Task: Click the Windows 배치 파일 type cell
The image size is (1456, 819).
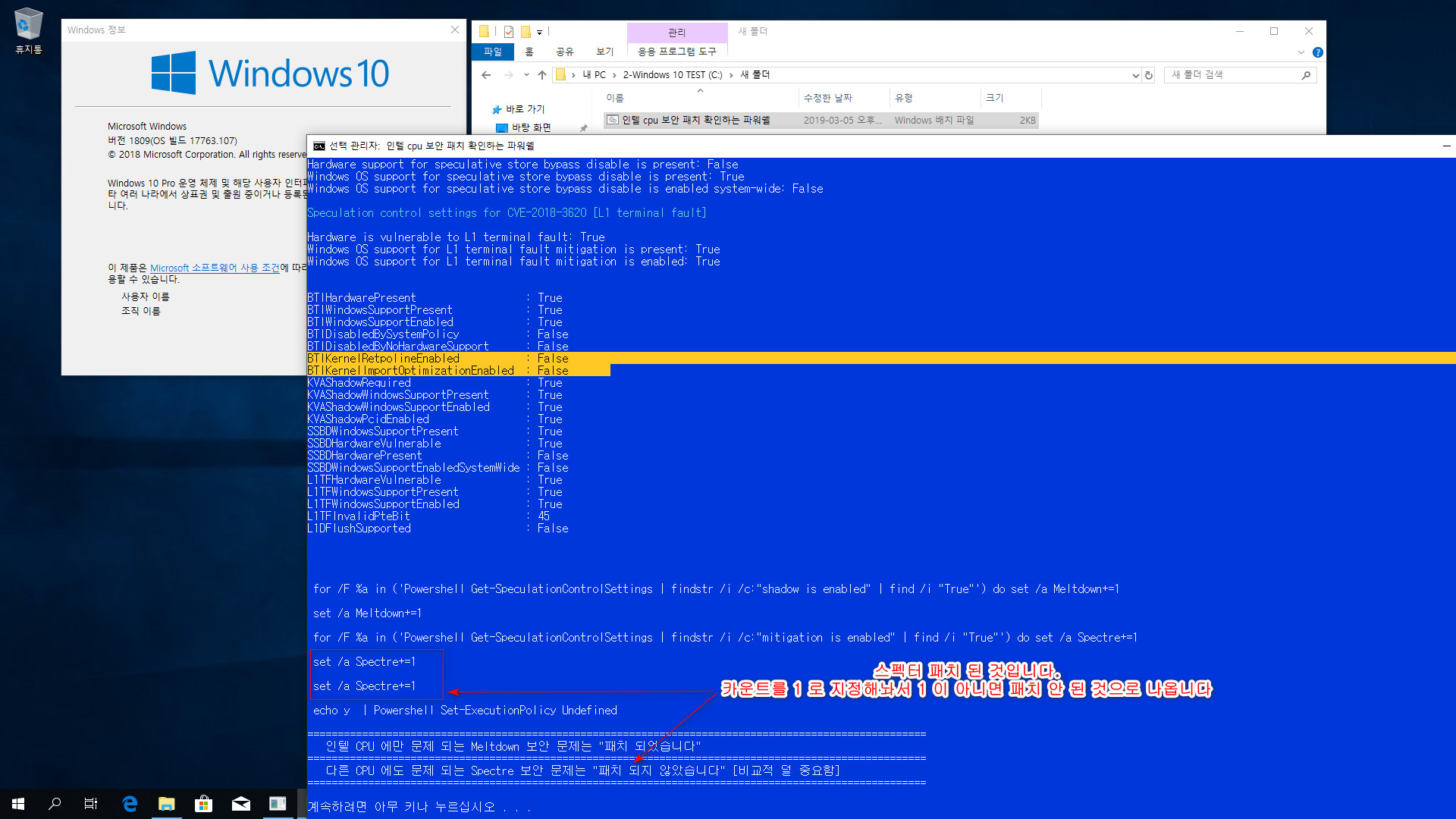Action: (x=934, y=120)
